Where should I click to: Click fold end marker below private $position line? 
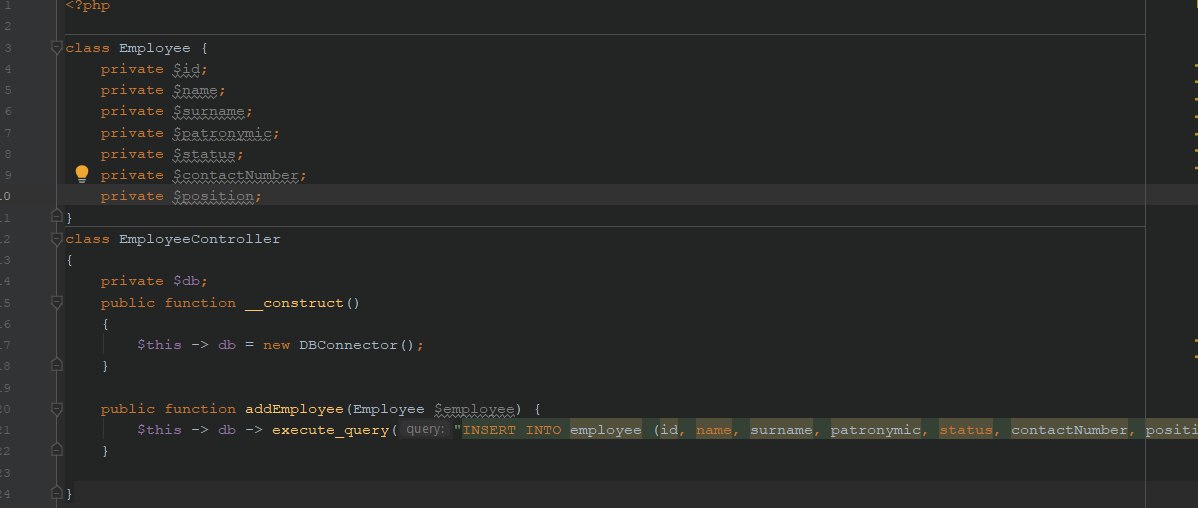click(x=56, y=217)
